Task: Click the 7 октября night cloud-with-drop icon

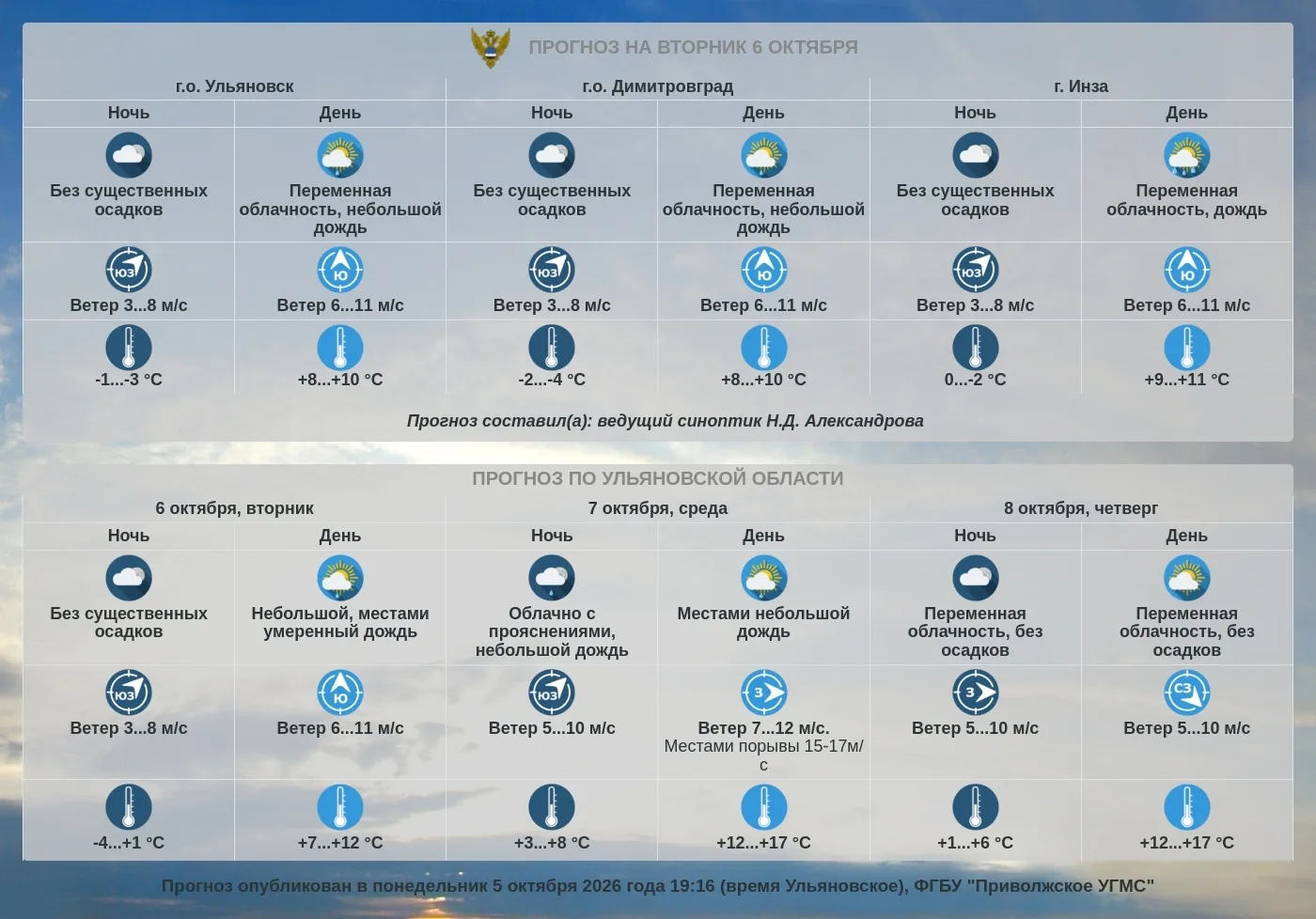Action: 552,578
